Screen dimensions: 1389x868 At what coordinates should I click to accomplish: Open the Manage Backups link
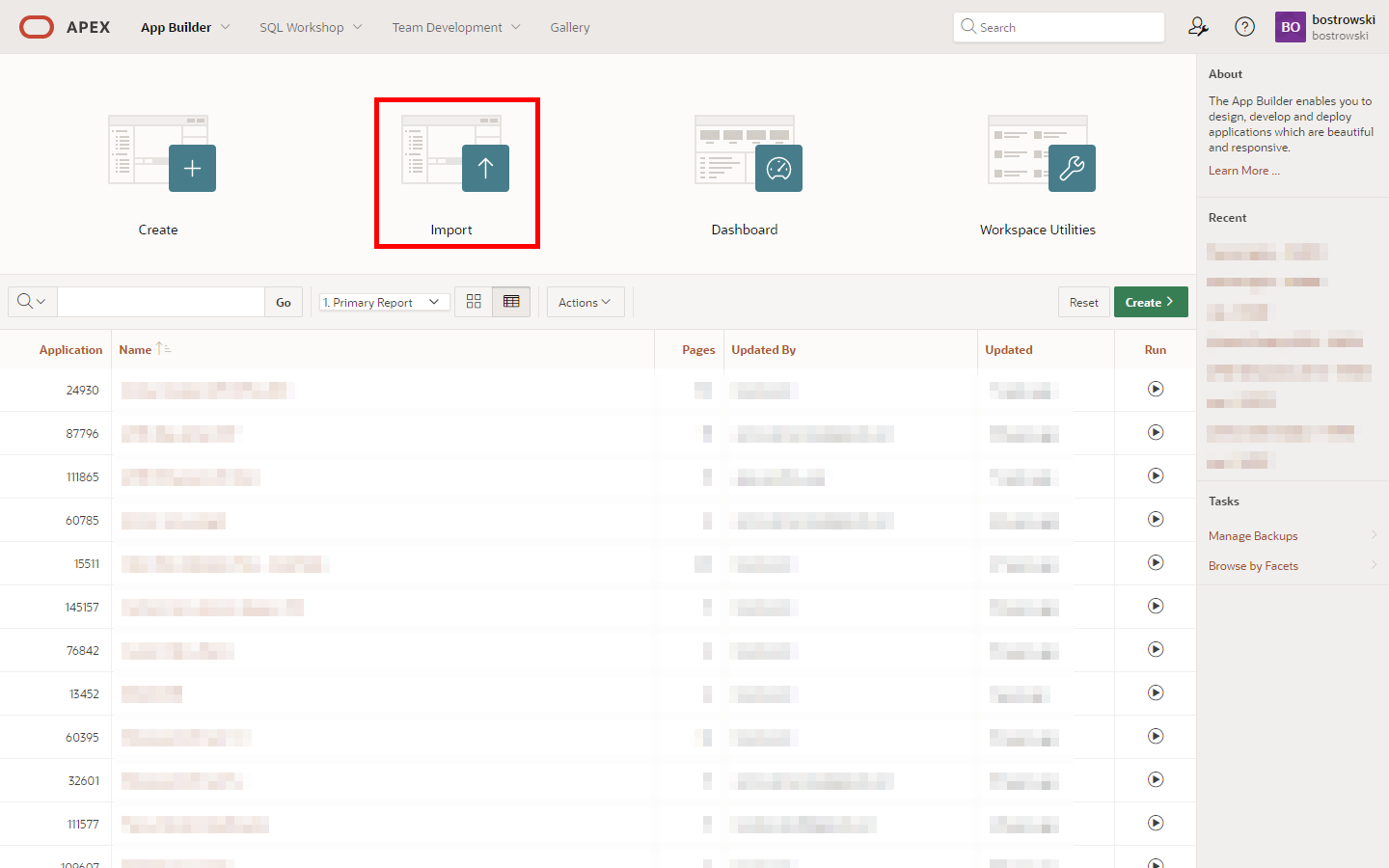pos(1252,536)
